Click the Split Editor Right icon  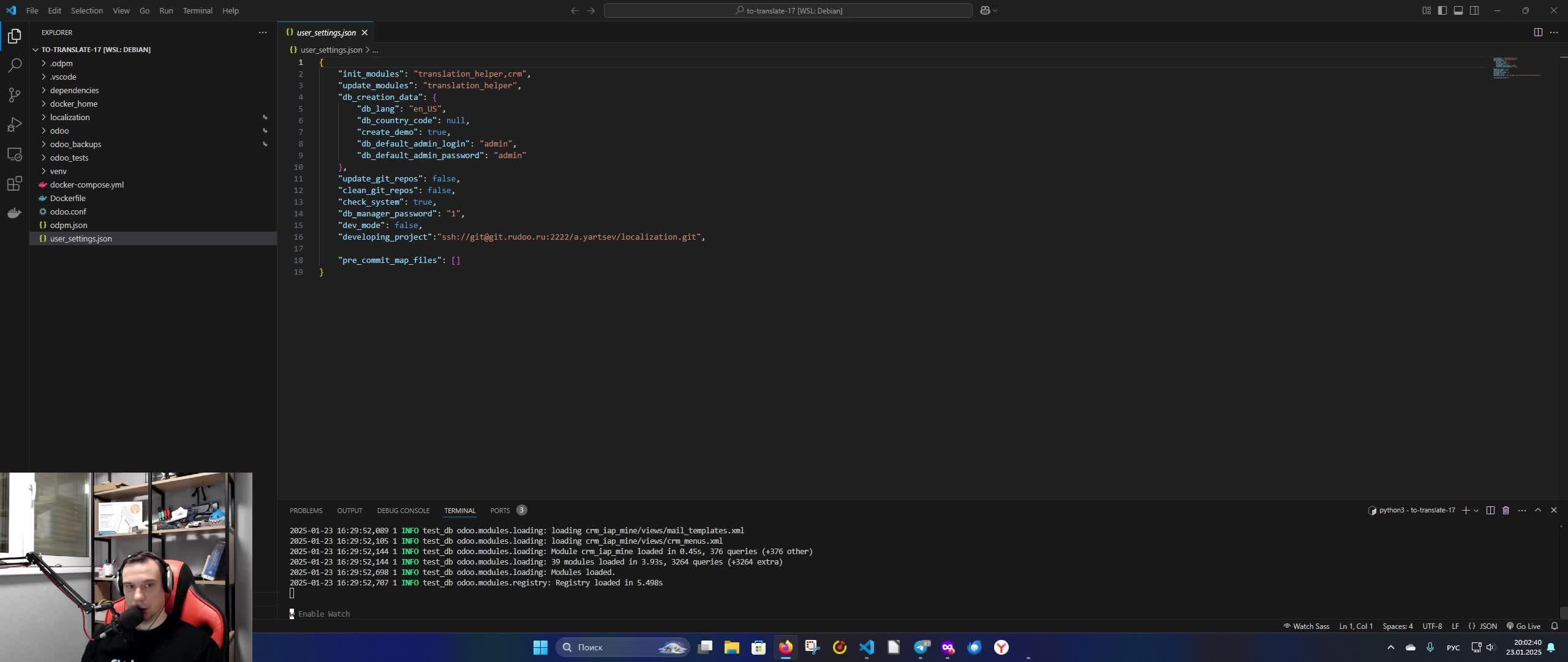pos(1537,32)
